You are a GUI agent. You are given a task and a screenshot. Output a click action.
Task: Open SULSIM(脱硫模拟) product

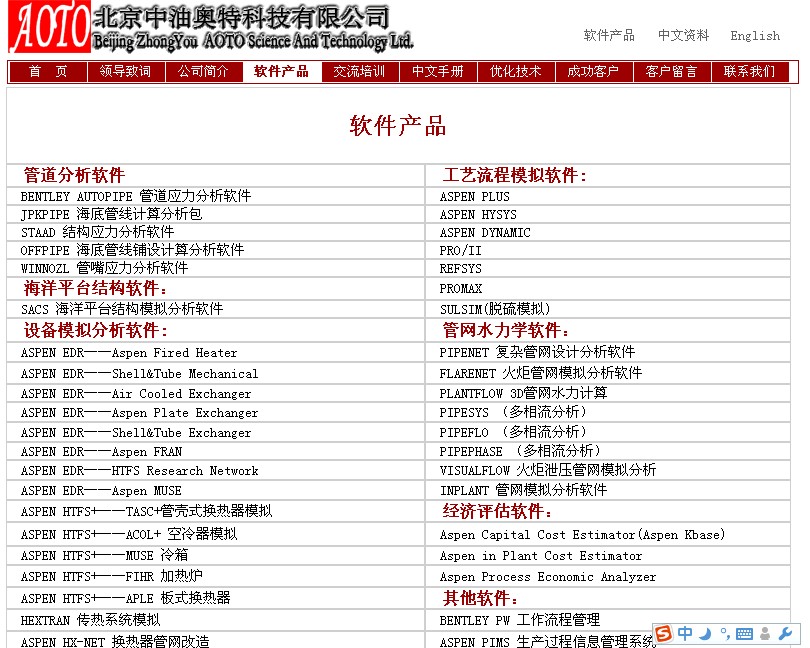click(495, 310)
